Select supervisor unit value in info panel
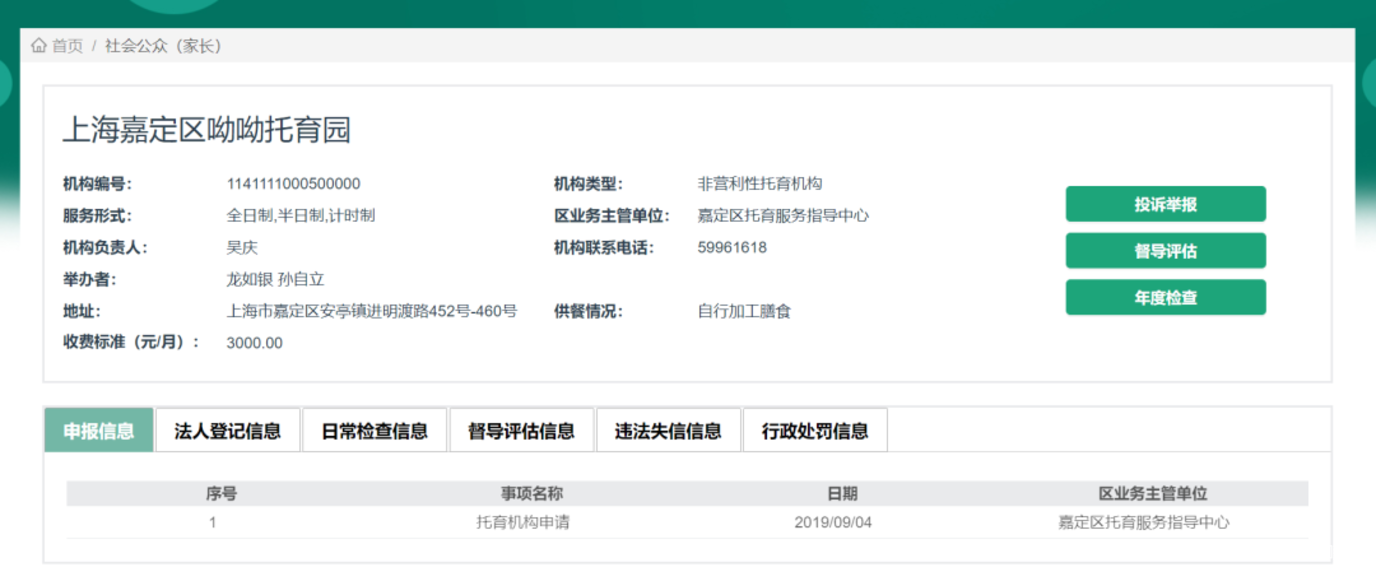Screen dimensions: 1376x581 click(x=784, y=216)
